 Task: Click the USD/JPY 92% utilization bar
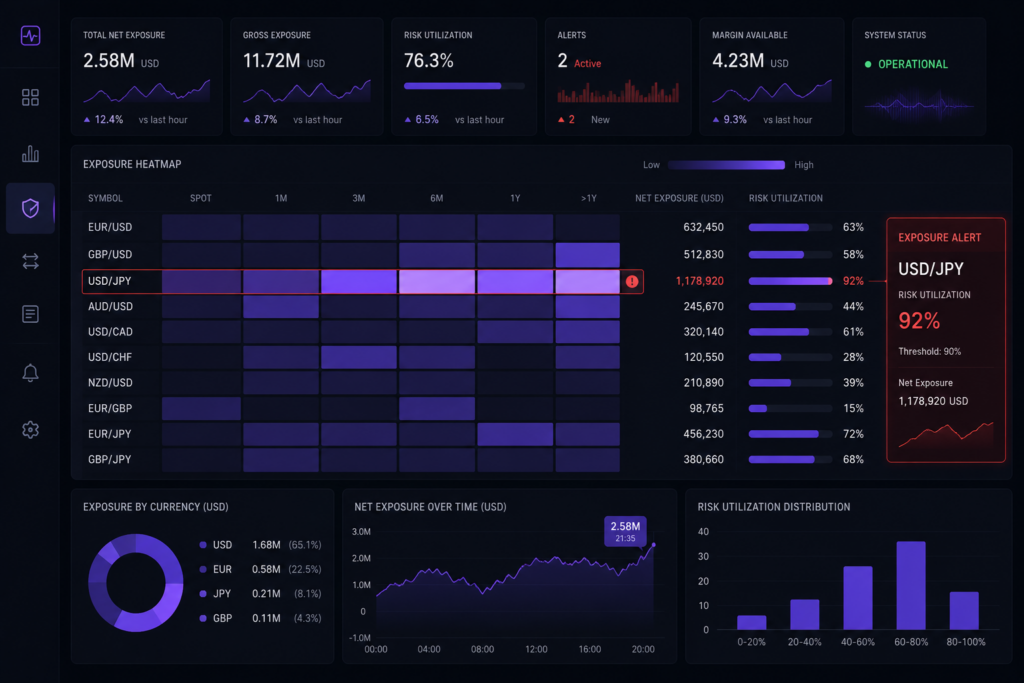790,281
